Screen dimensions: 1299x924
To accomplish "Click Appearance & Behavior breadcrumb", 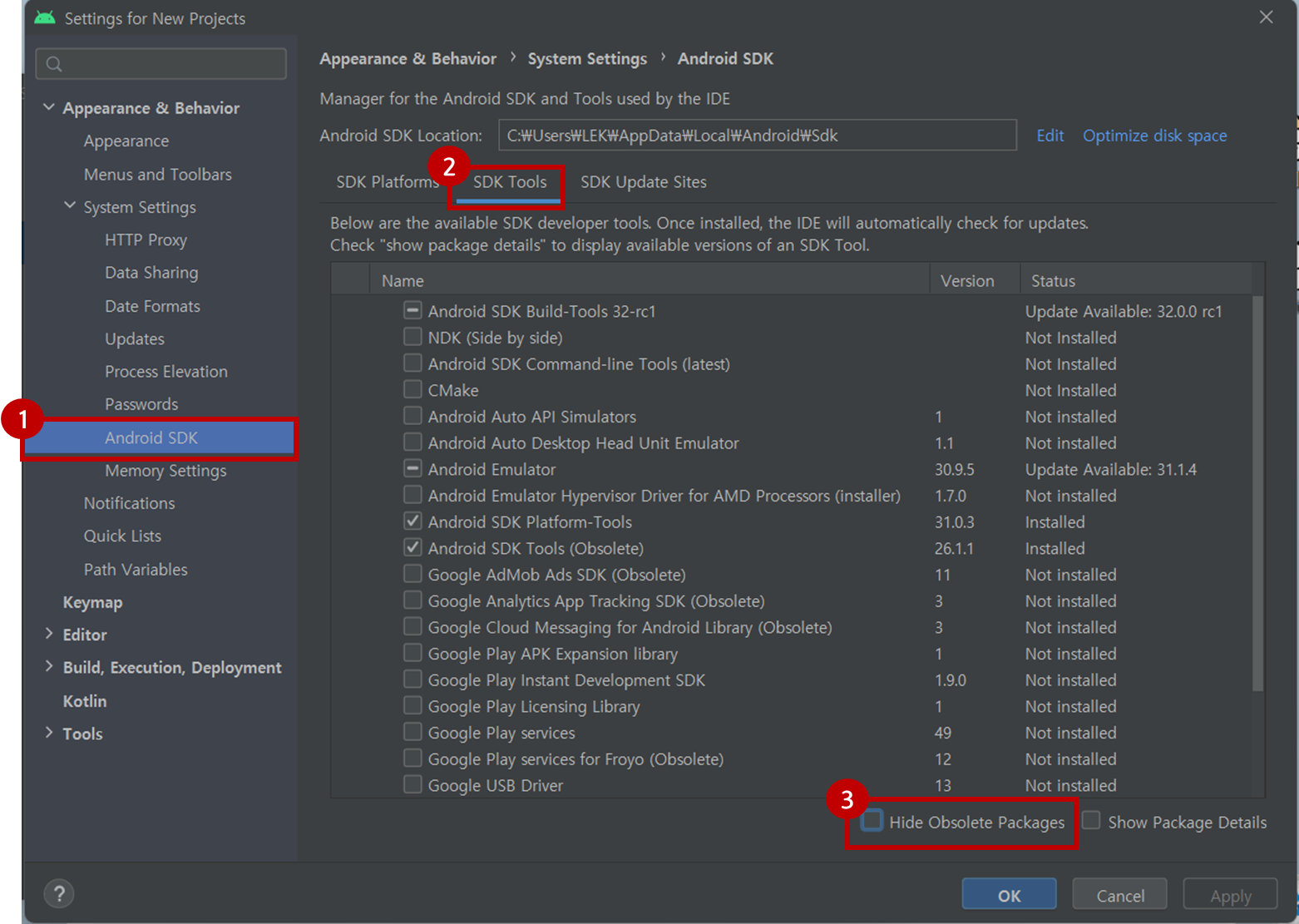I will (x=407, y=58).
